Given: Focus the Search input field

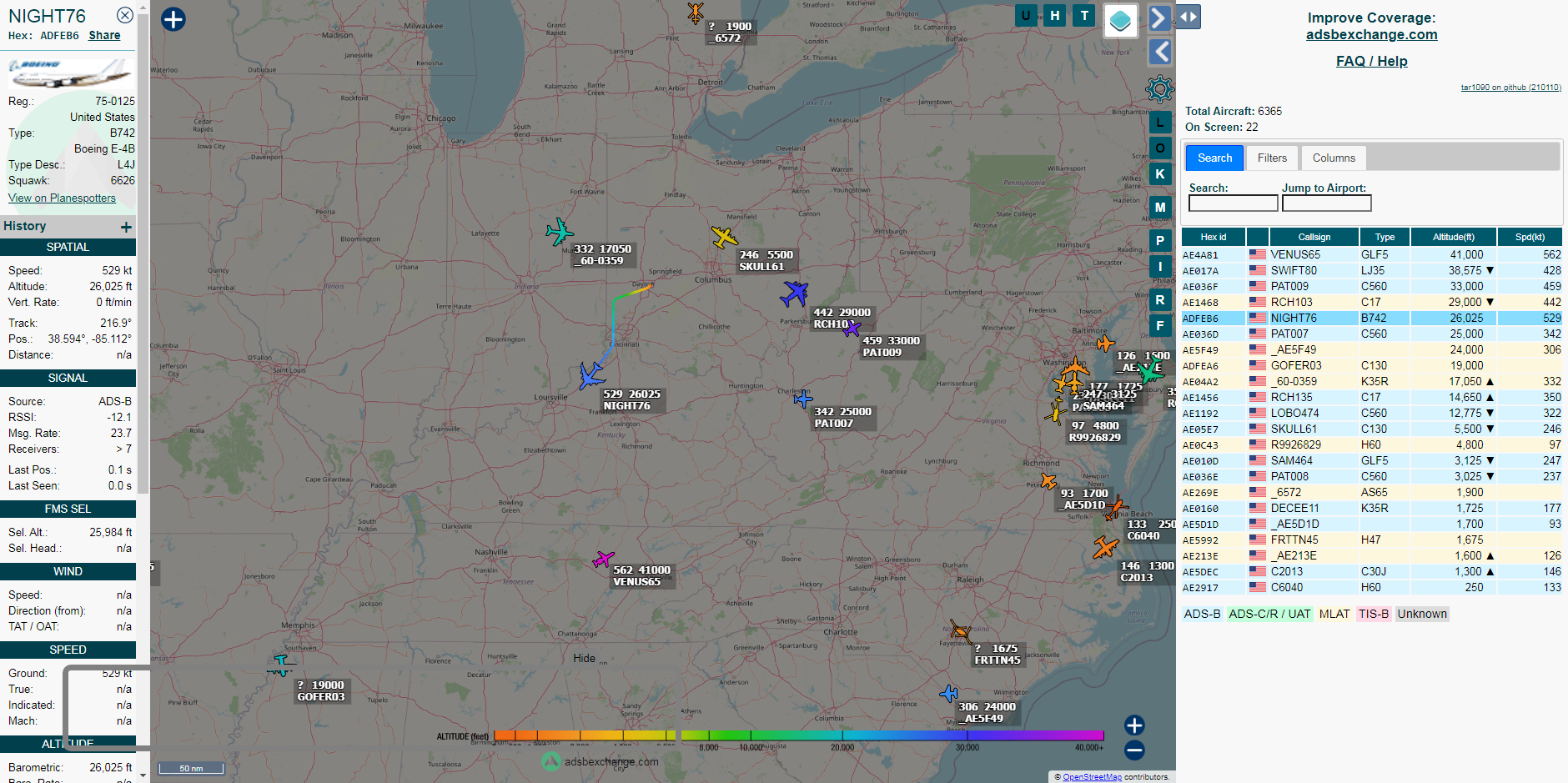Looking at the screenshot, I should coord(1233,203).
